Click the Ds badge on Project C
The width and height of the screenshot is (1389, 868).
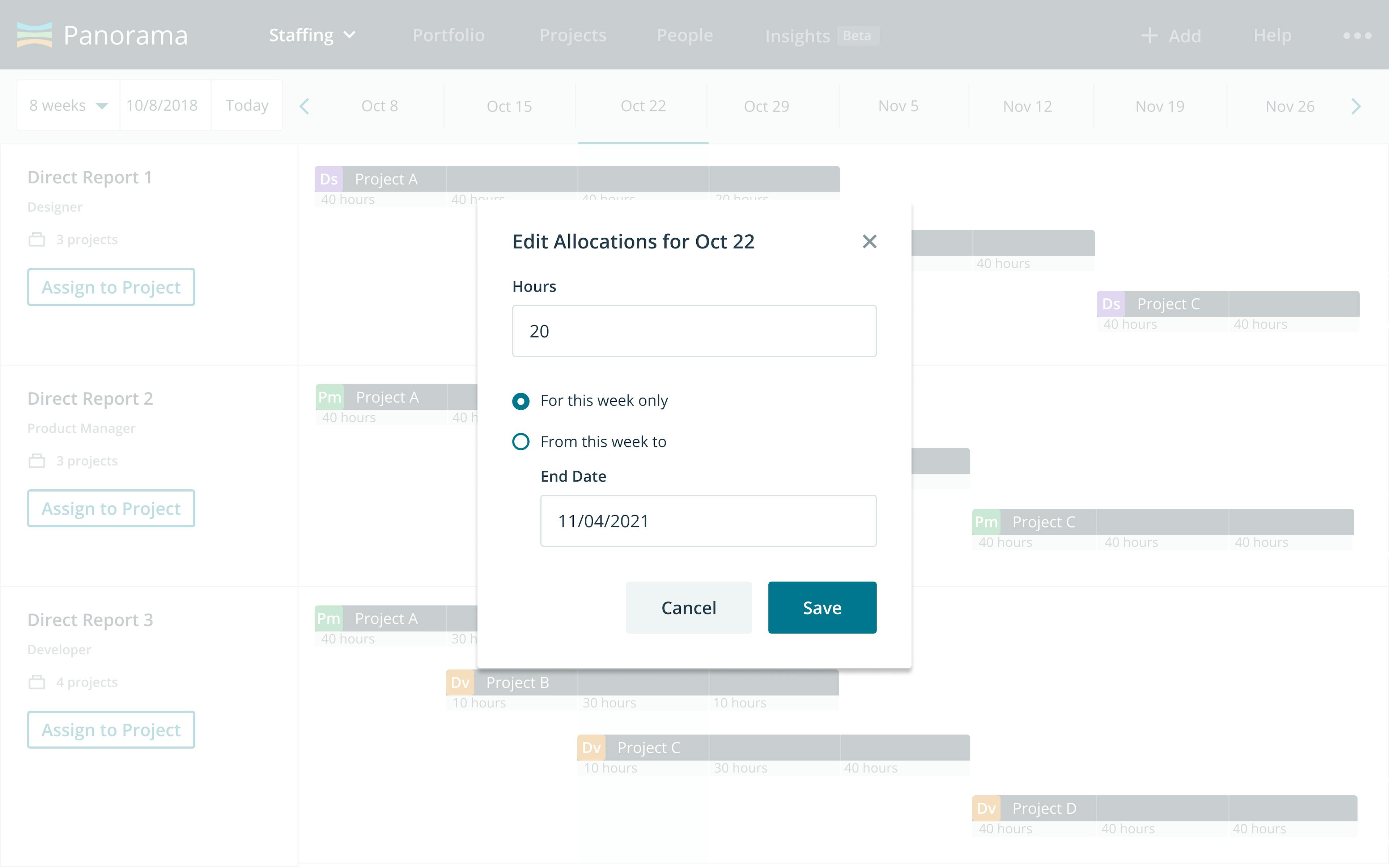pyautogui.click(x=1112, y=304)
